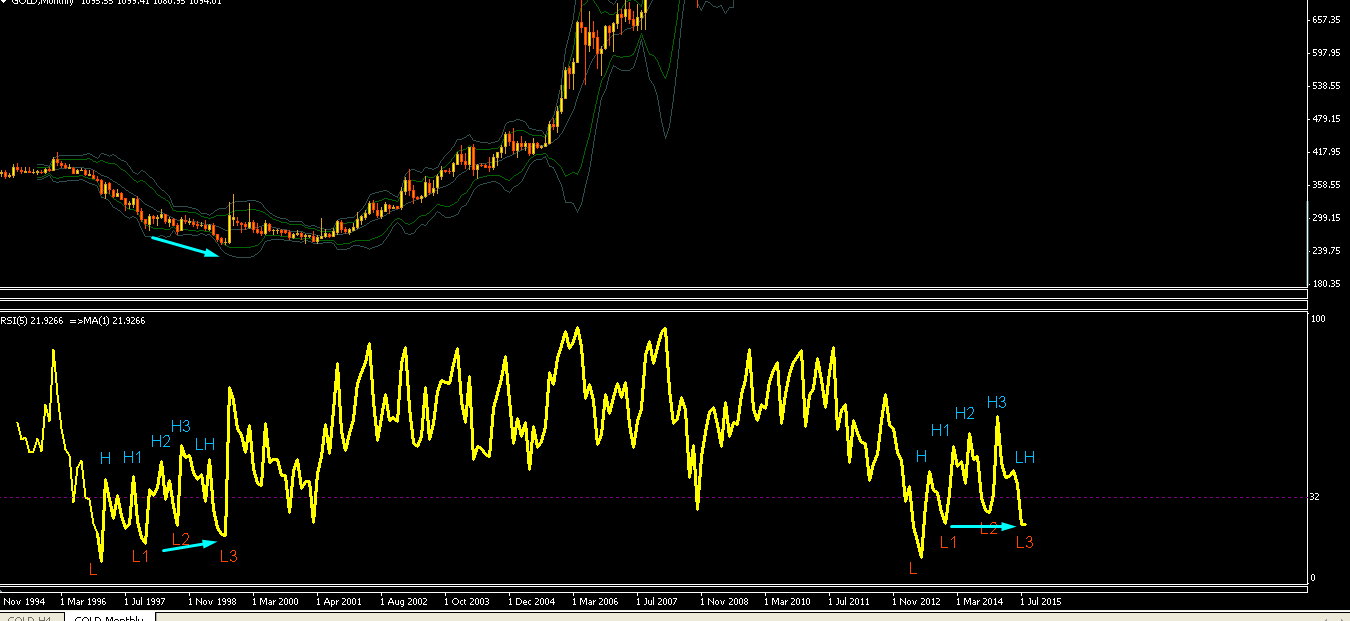Screen dimensions: 1350x621
Task: Click the 239.75 price scale value
Action: point(1326,251)
